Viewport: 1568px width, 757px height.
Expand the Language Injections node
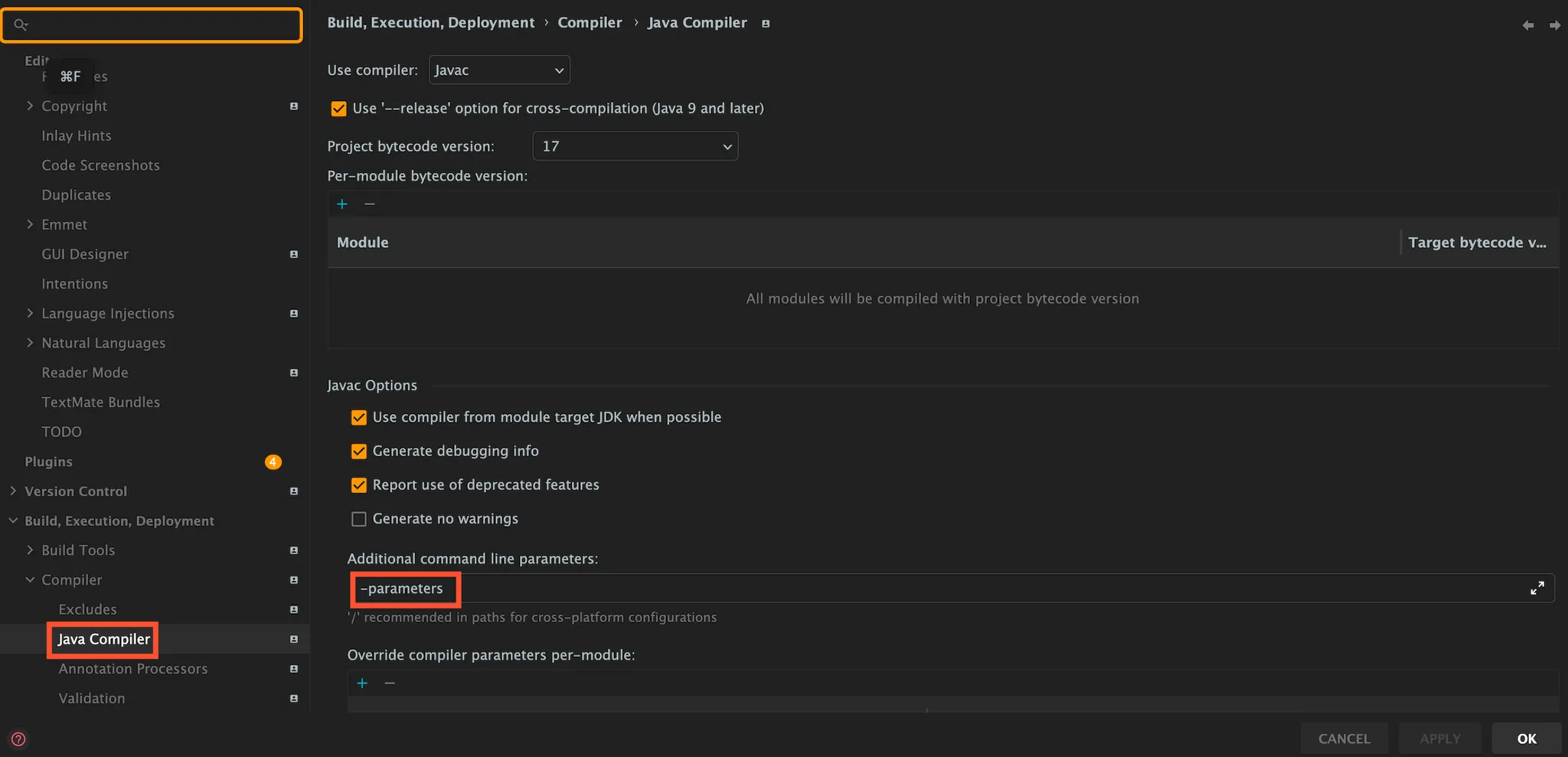pos(30,313)
